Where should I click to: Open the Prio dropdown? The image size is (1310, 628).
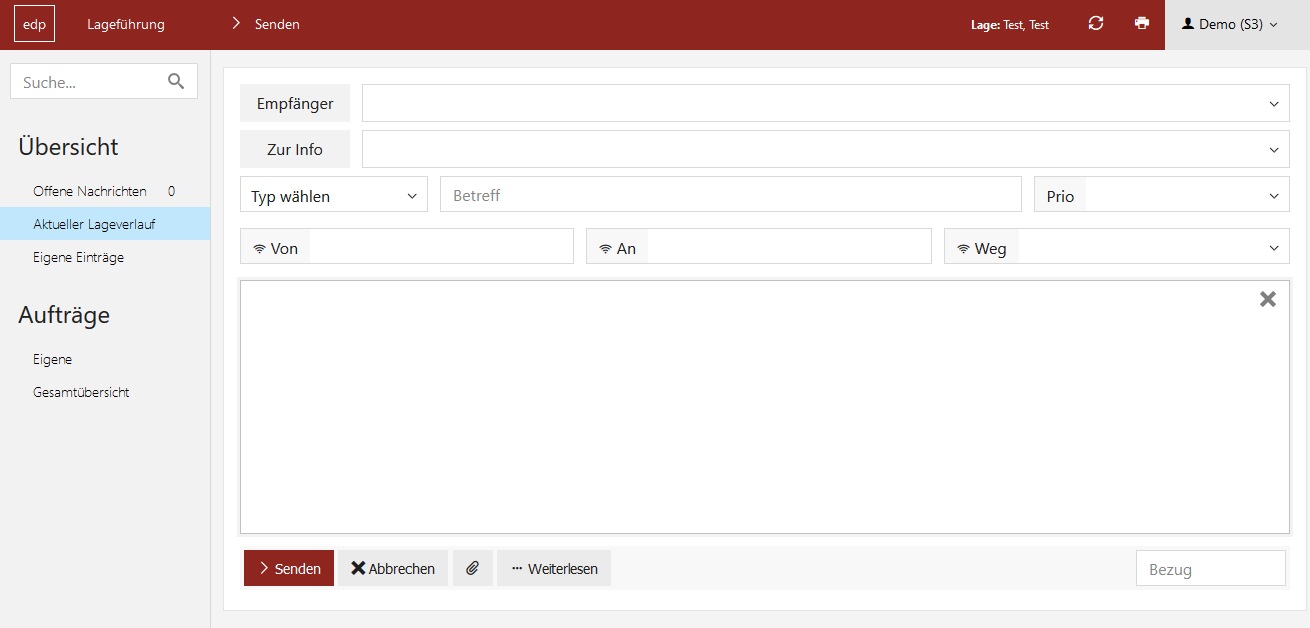click(1162, 195)
